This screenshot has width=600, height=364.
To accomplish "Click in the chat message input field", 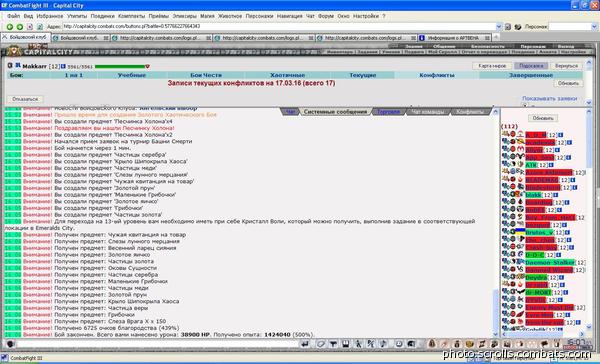I will coord(158,344).
